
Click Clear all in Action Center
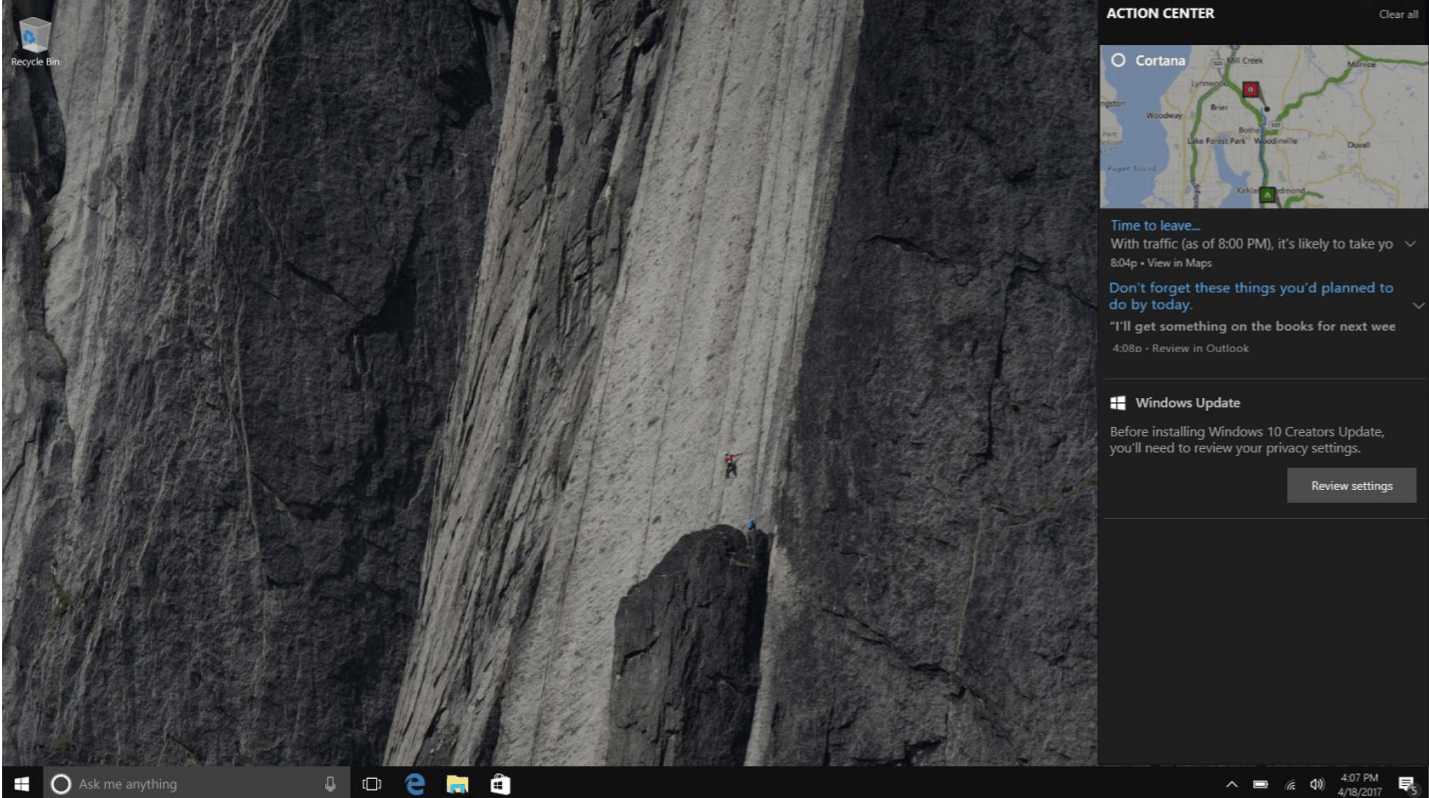[1398, 14]
